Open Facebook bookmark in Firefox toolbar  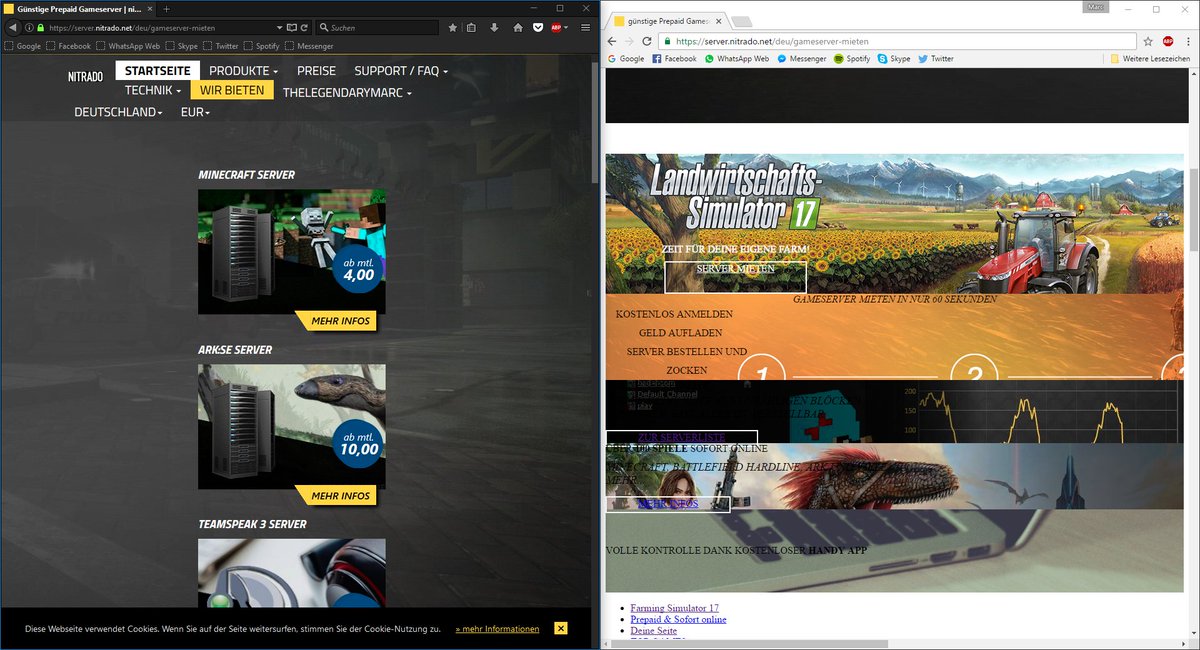coord(68,46)
